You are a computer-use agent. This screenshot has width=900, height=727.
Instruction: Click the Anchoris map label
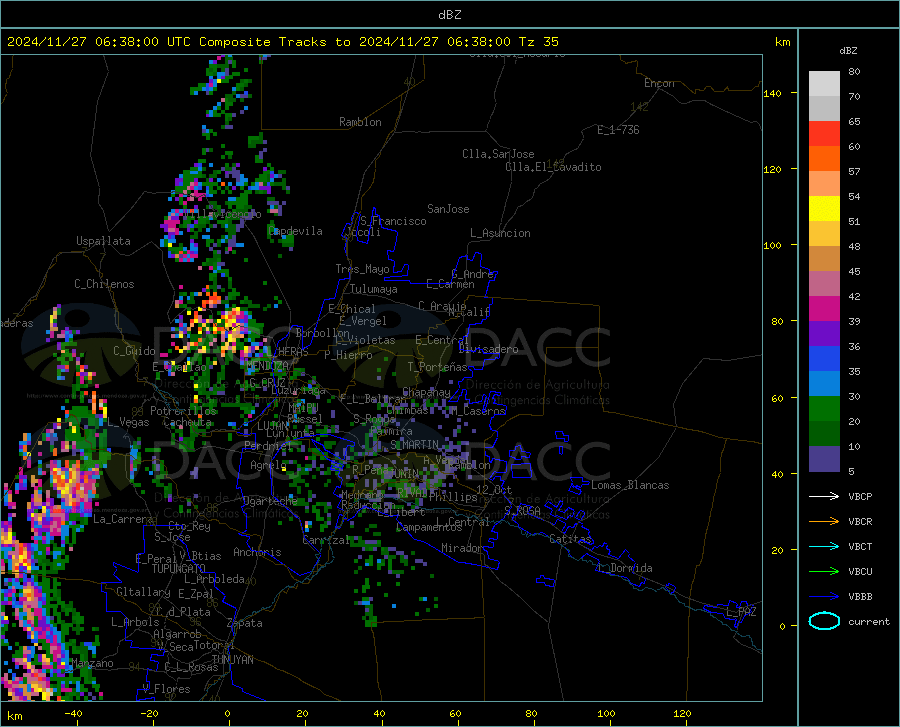tap(257, 552)
